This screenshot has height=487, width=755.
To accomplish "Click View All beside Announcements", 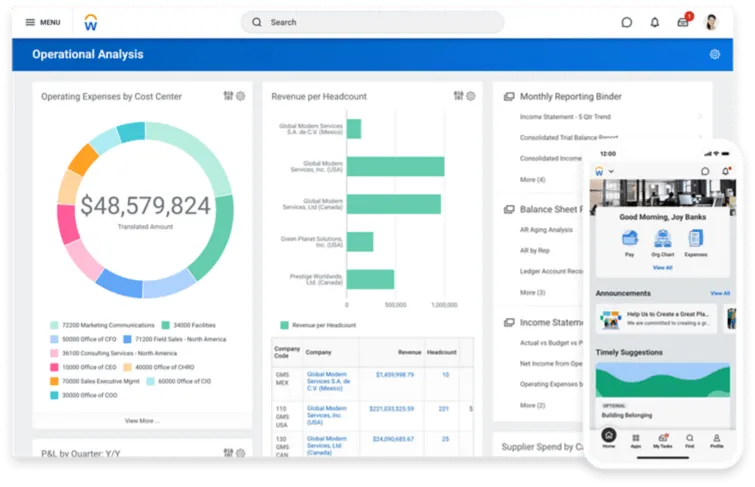I will click(x=720, y=293).
